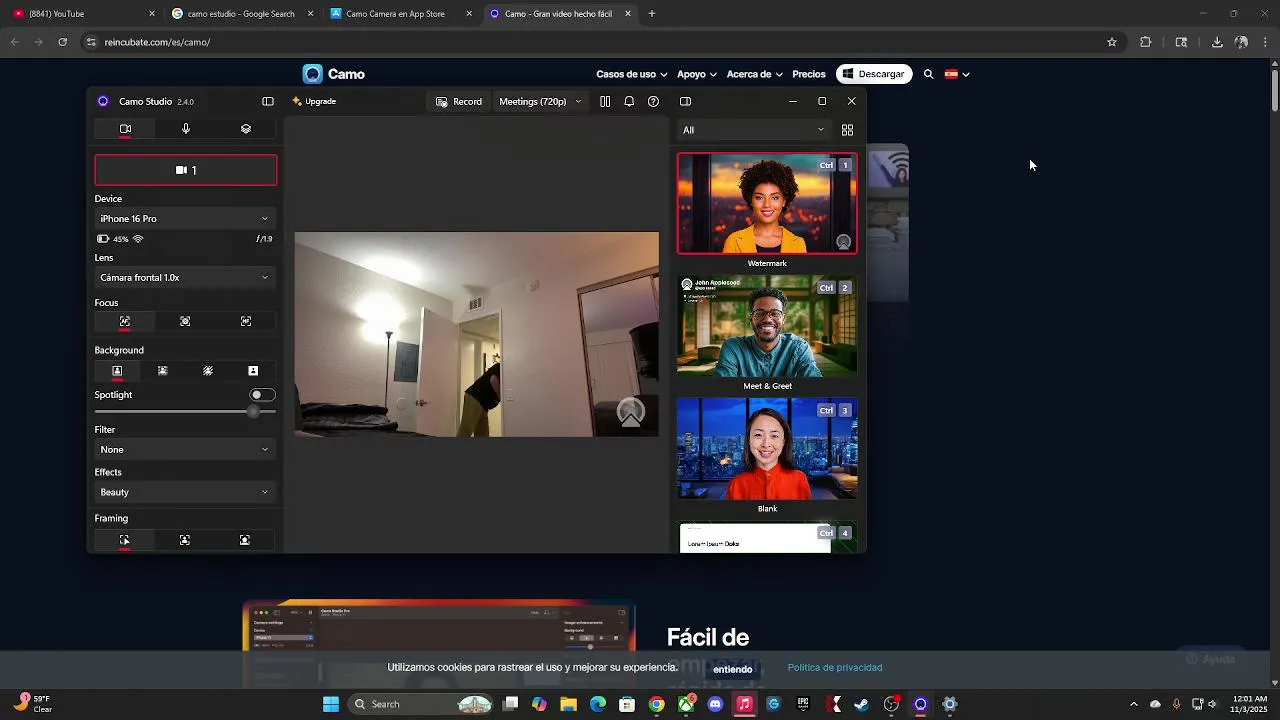Accept cookies with the entiendo button
This screenshot has height=720, width=1280.
(733, 669)
